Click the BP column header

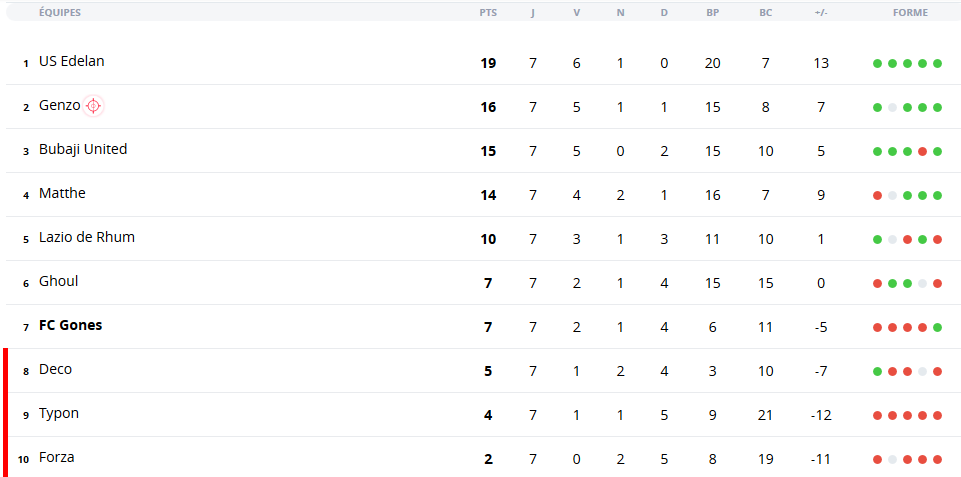(x=712, y=12)
